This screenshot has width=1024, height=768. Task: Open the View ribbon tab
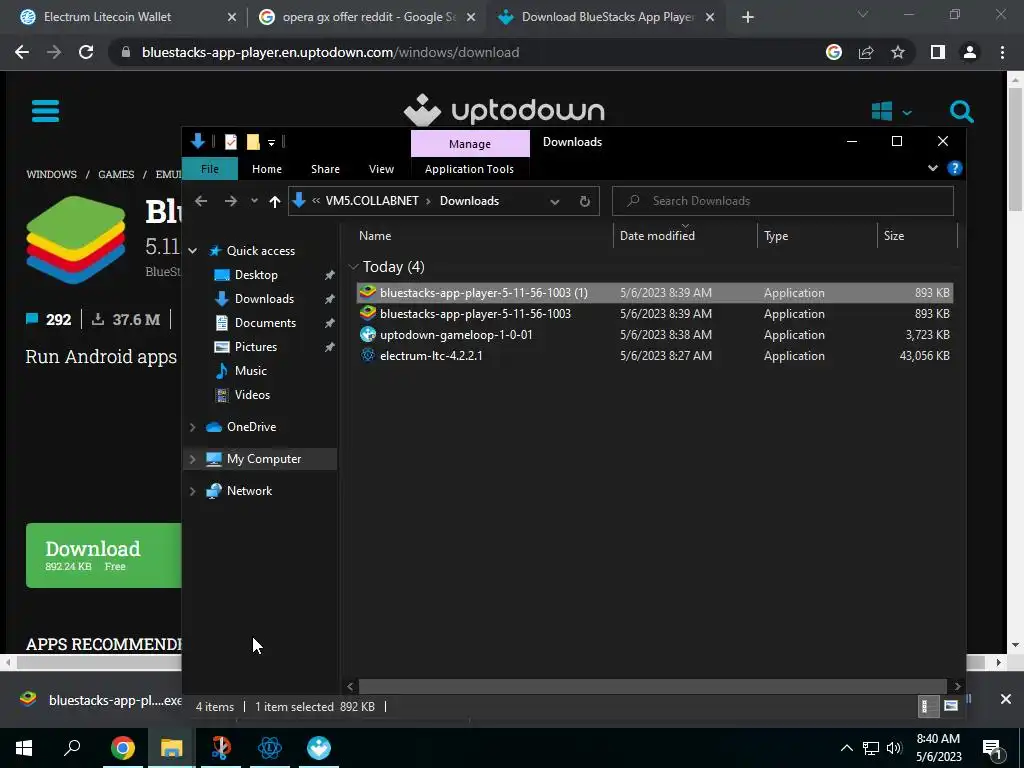point(381,169)
